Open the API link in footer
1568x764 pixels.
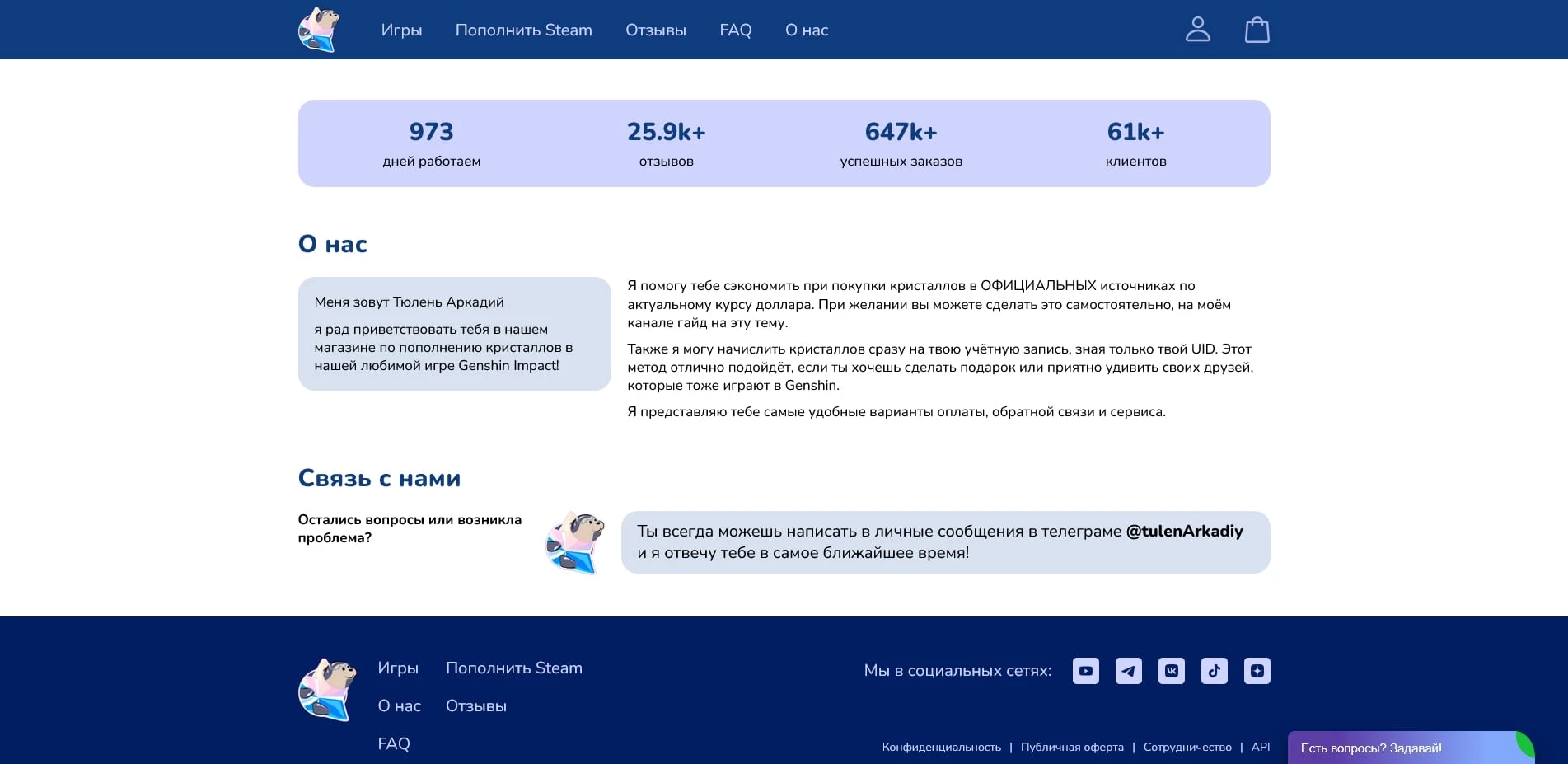tap(1260, 747)
